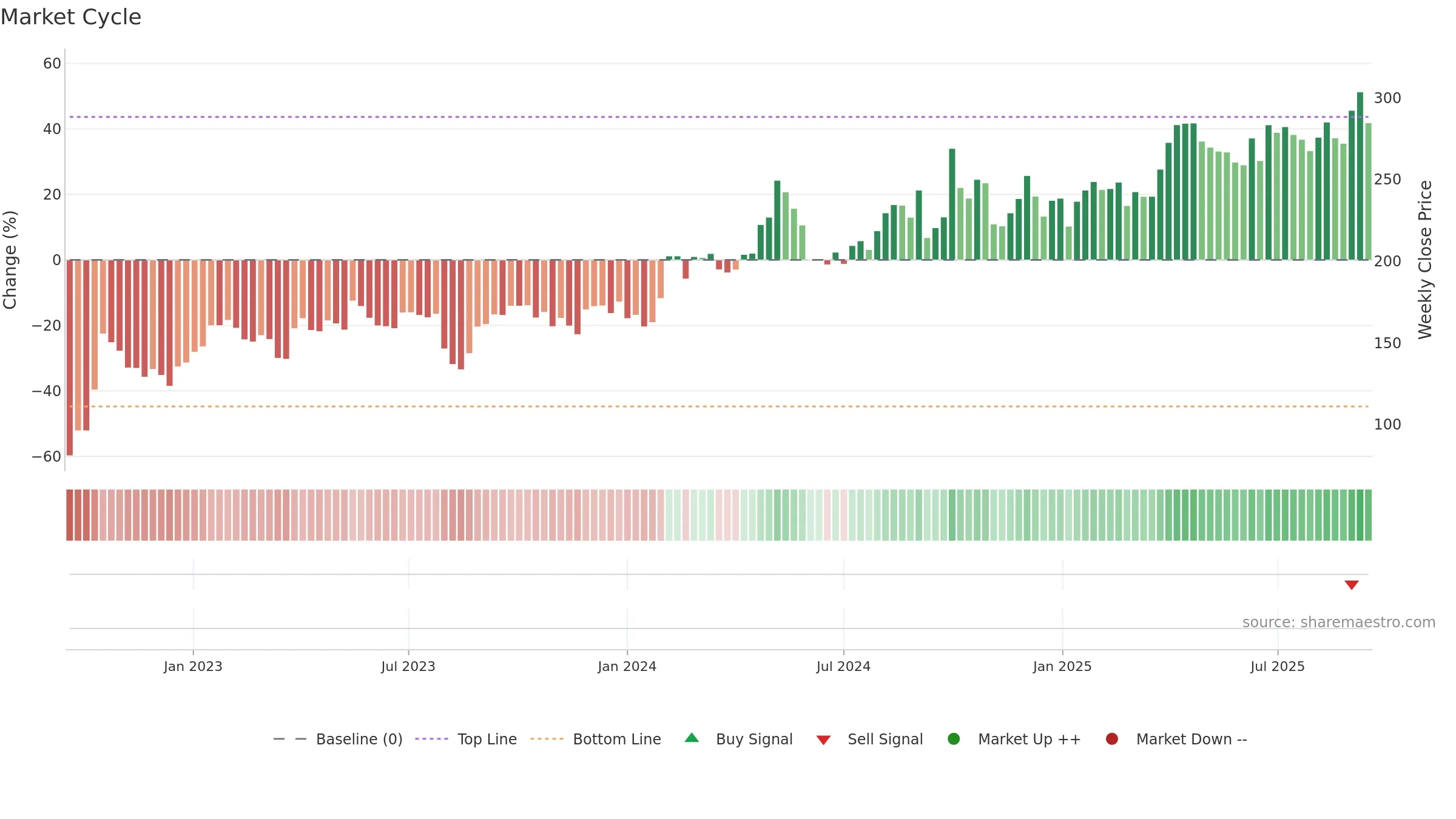Image resolution: width=1456 pixels, height=819 pixels.
Task: Toggle the Top Line legend item
Action: coord(466,739)
